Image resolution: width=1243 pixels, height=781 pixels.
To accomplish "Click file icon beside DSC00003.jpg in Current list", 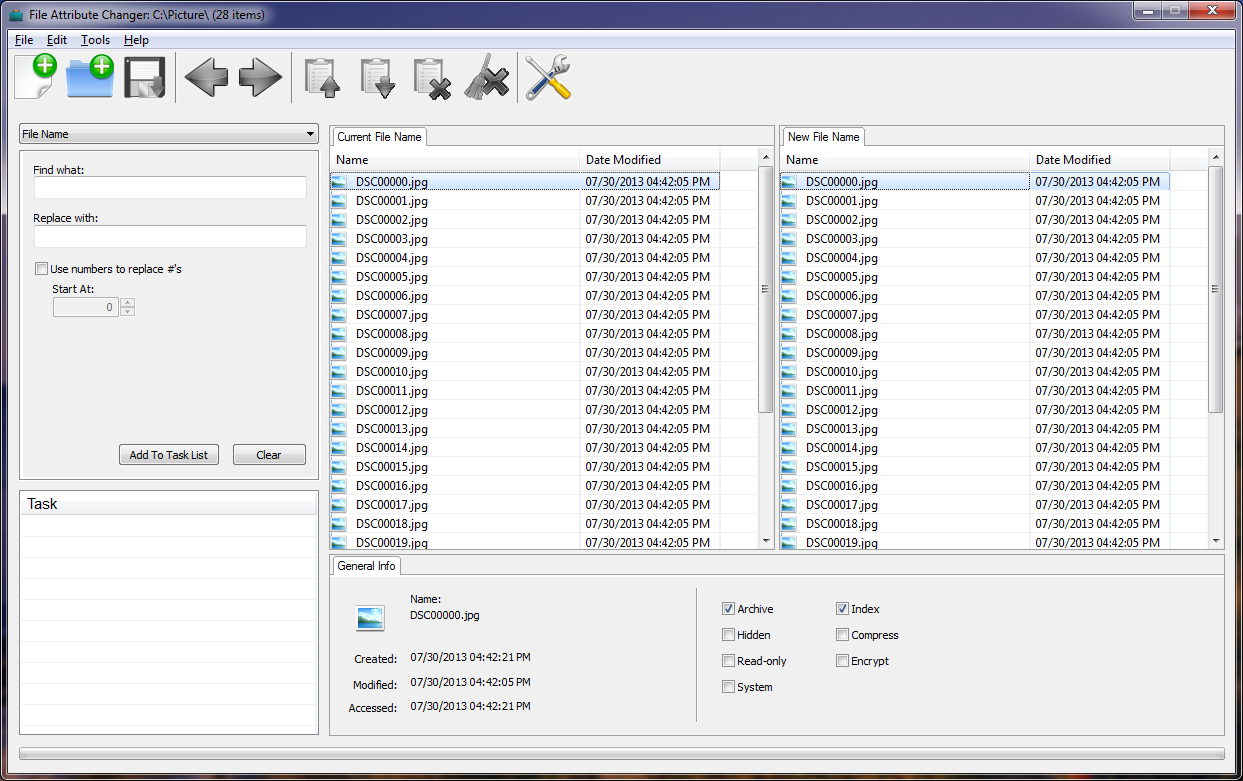I will pos(339,239).
